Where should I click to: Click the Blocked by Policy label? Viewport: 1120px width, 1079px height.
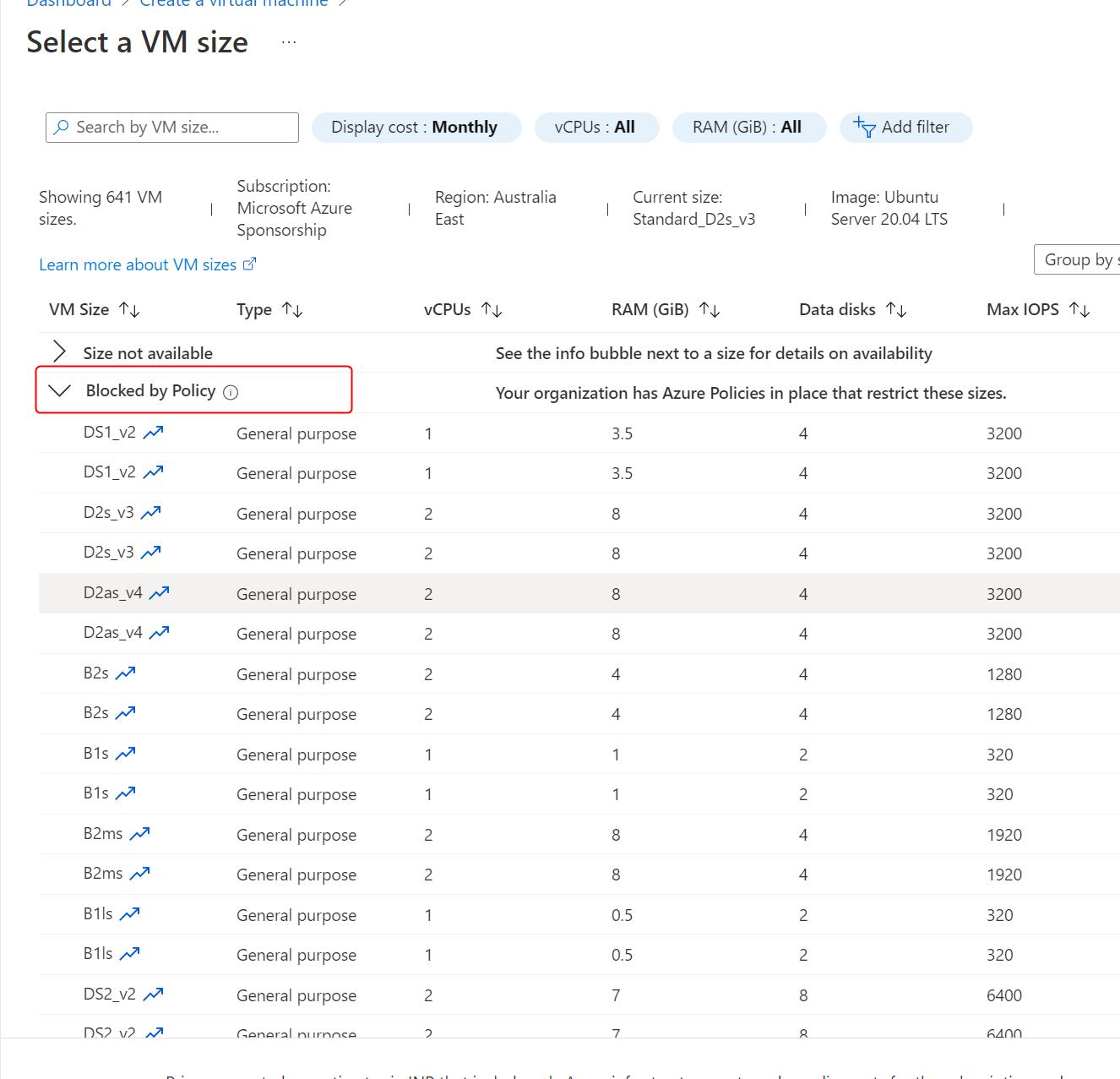pyautogui.click(x=150, y=390)
